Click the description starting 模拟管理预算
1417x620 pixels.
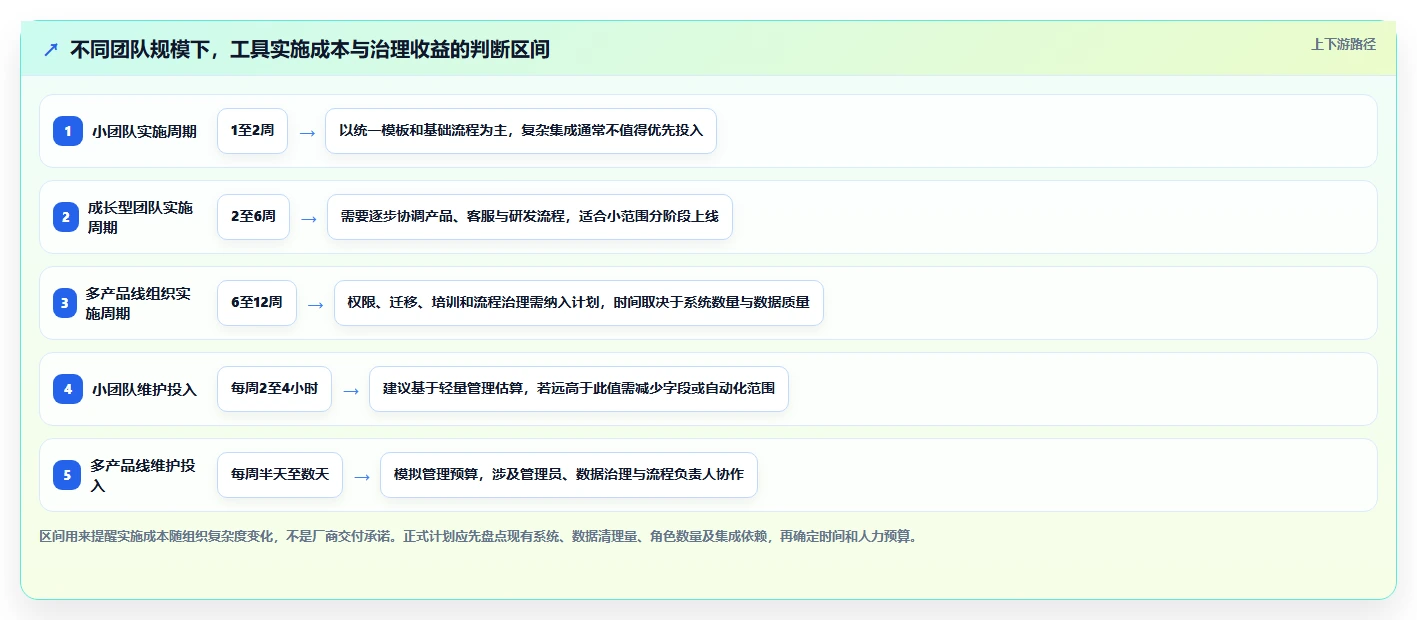click(x=569, y=475)
